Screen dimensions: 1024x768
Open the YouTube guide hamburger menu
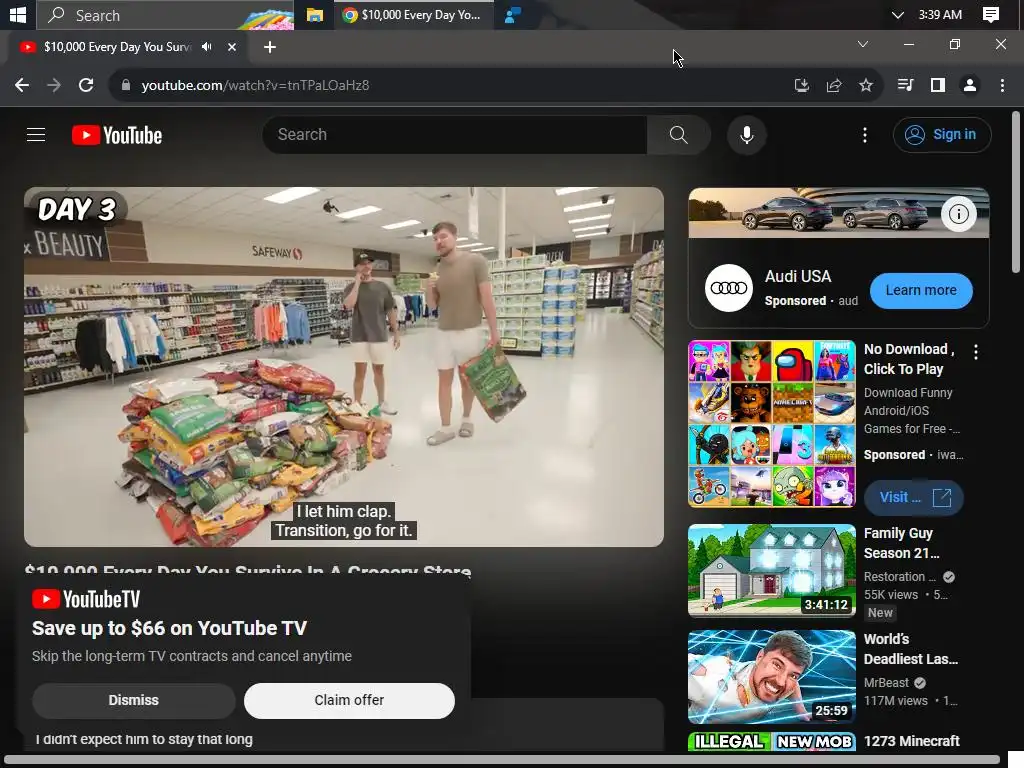[36, 135]
